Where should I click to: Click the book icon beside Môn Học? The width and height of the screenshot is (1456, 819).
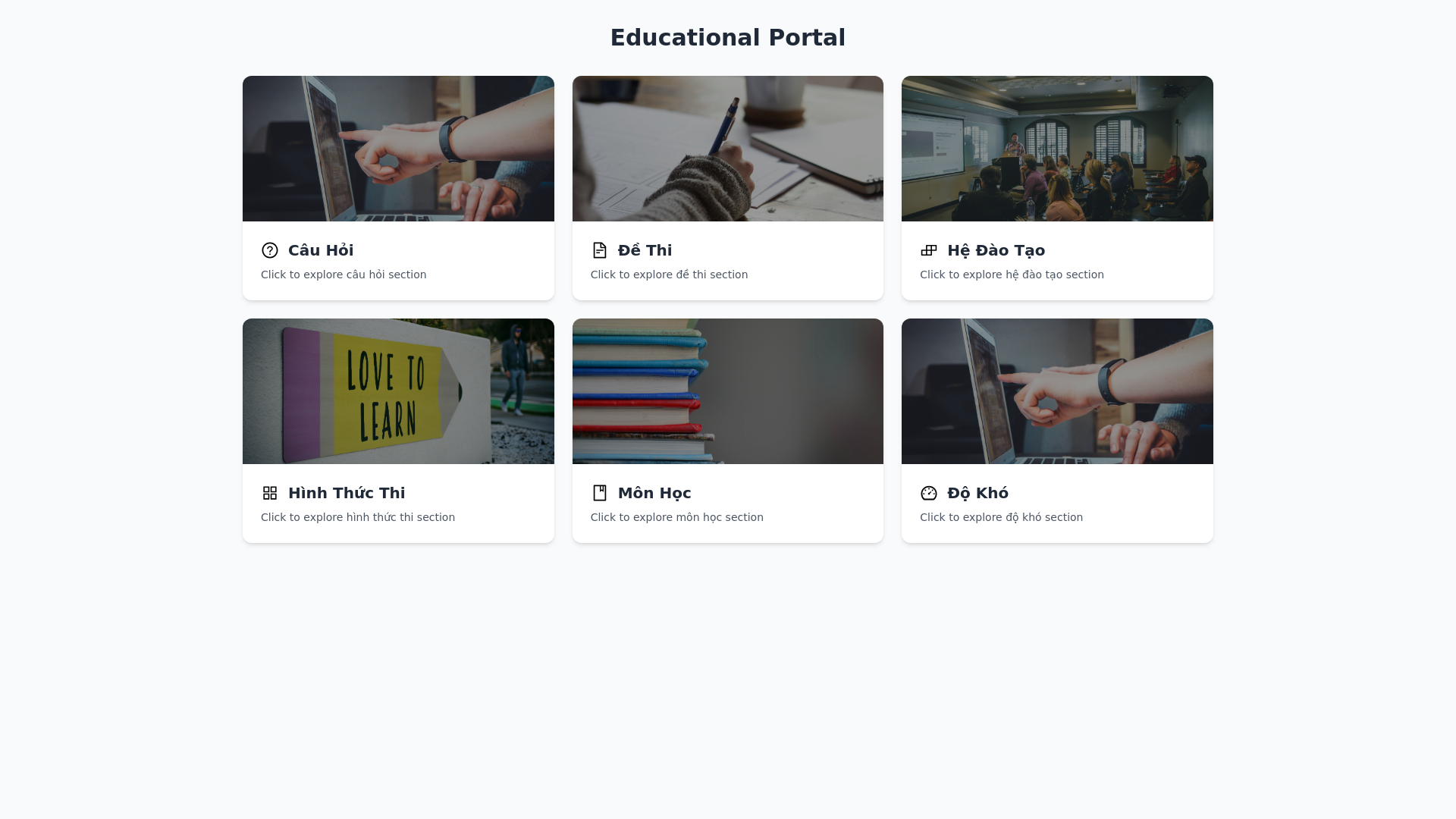(599, 493)
